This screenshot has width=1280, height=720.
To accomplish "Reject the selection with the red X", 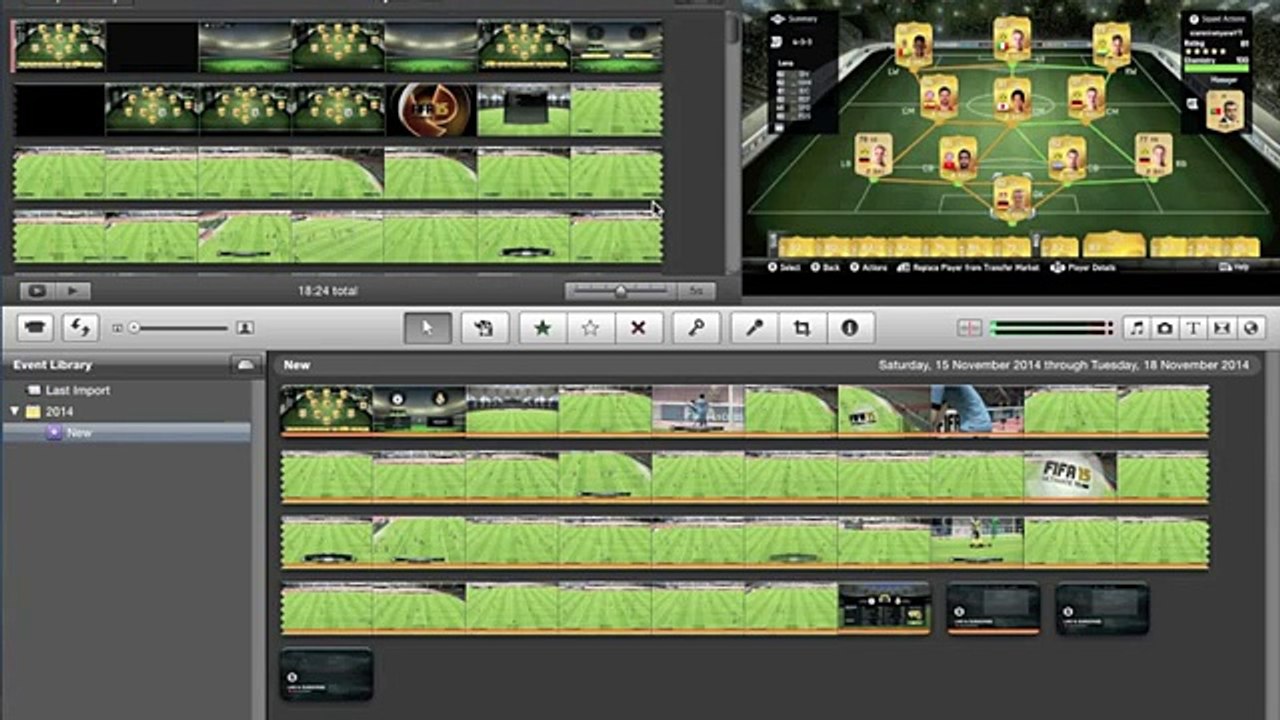I will click(x=638, y=328).
